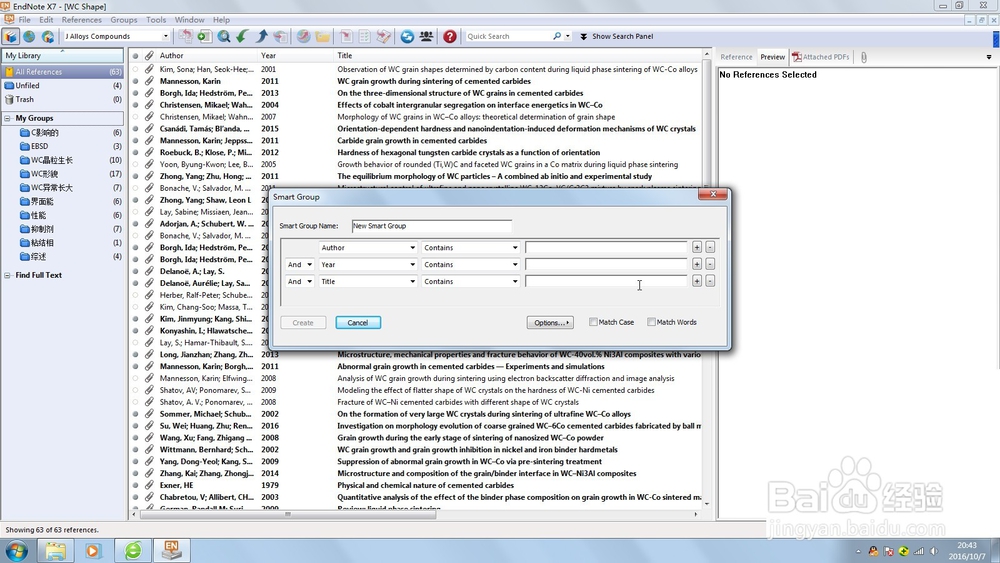Open Online Search via the magnifier globe icon
Viewport: 1000px width, 563px height.
click(224, 36)
